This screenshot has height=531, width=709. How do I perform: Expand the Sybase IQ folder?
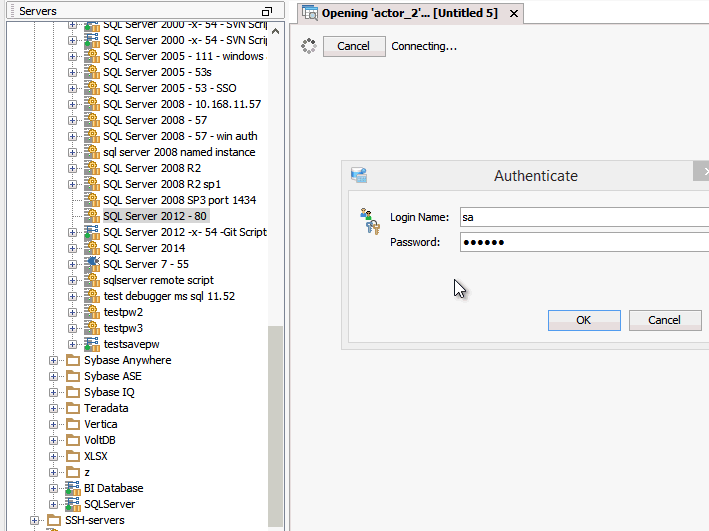point(53,392)
